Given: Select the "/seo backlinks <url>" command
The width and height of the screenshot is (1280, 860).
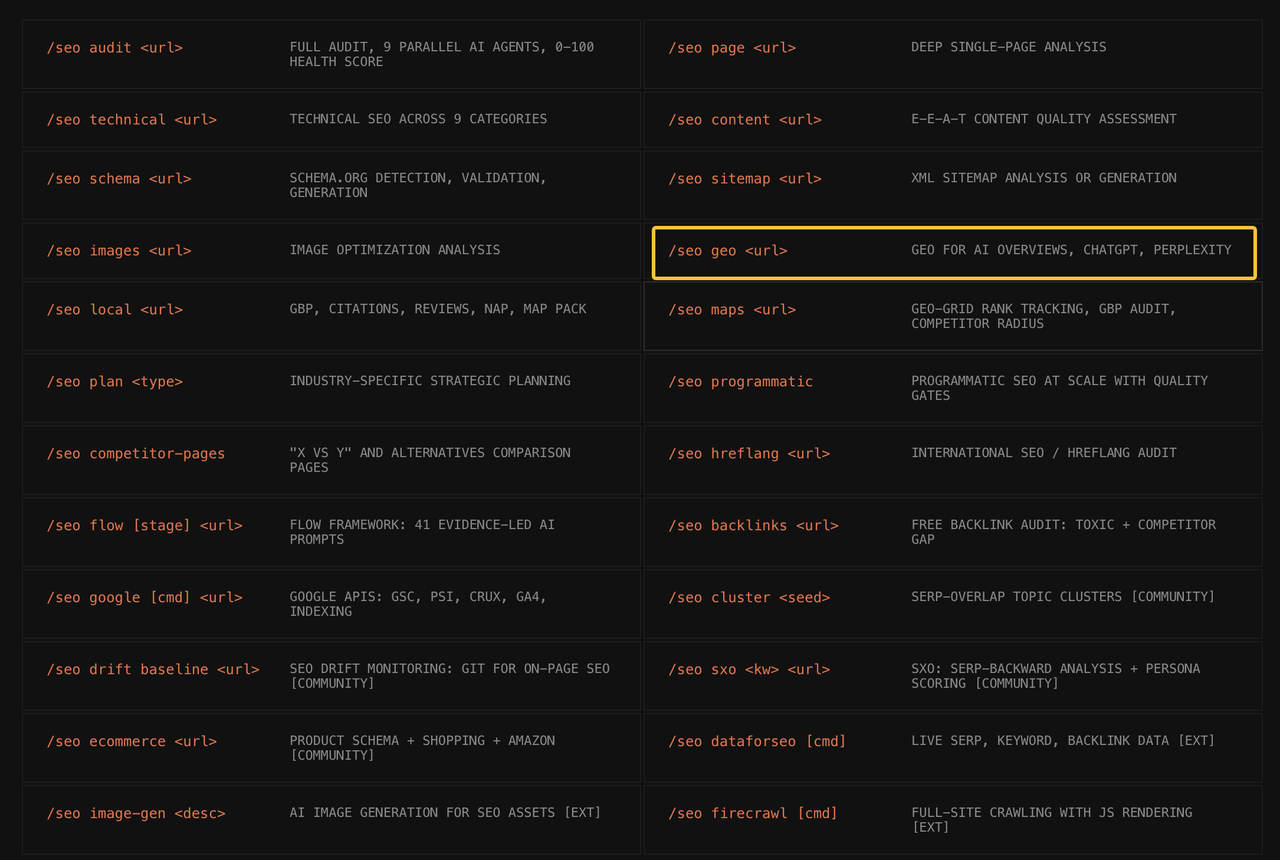Looking at the screenshot, I should (x=753, y=526).
